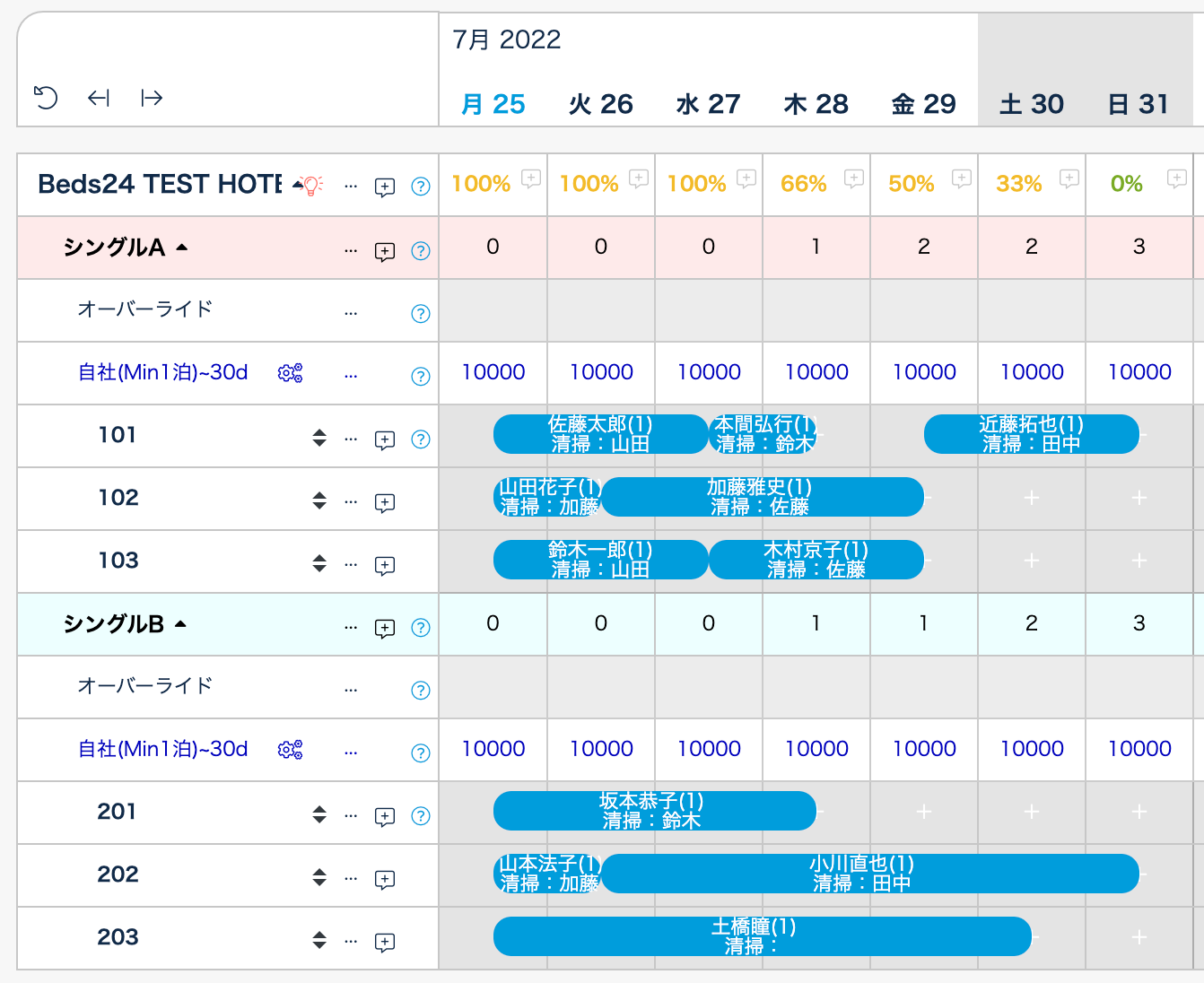Image resolution: width=1204 pixels, height=983 pixels.
Task: Open booking 佐藤太郎(1) in room 101
Action: tap(600, 434)
